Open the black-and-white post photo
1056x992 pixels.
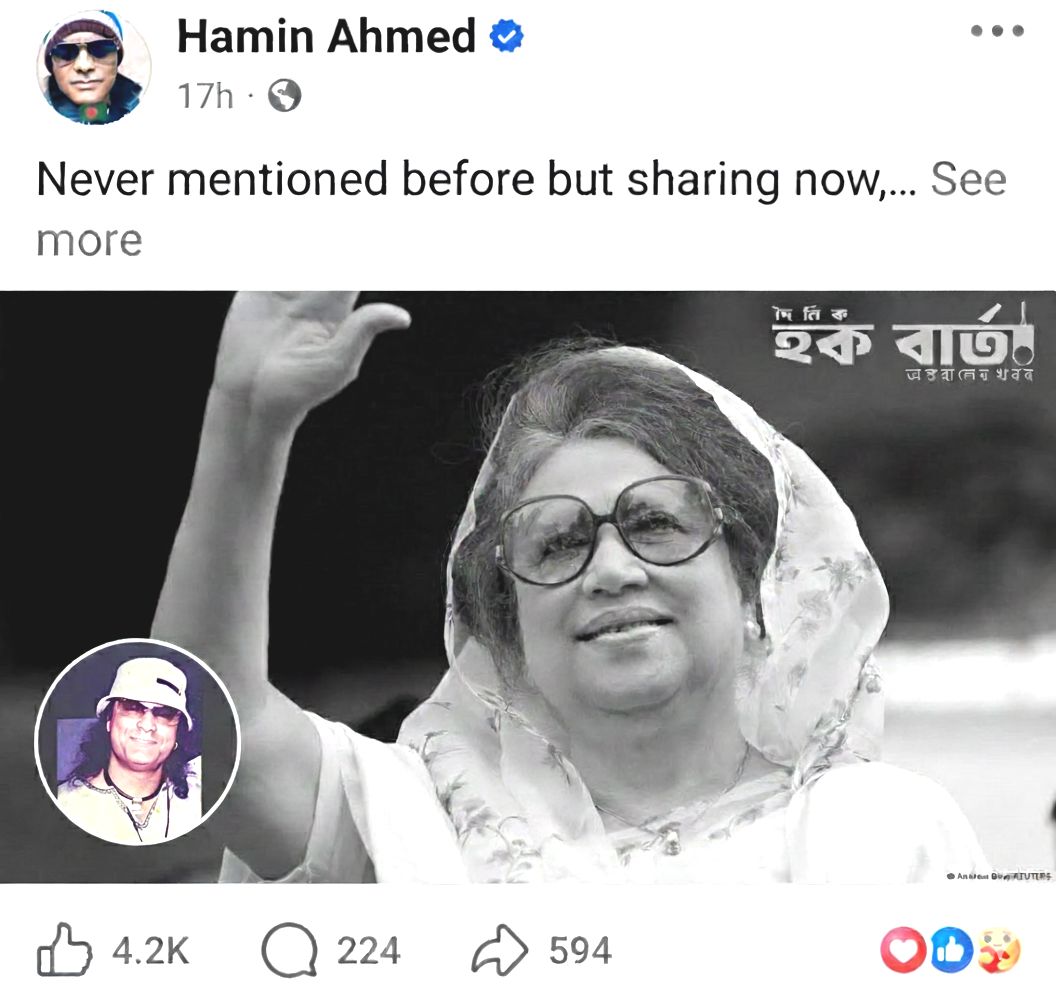coord(528,587)
